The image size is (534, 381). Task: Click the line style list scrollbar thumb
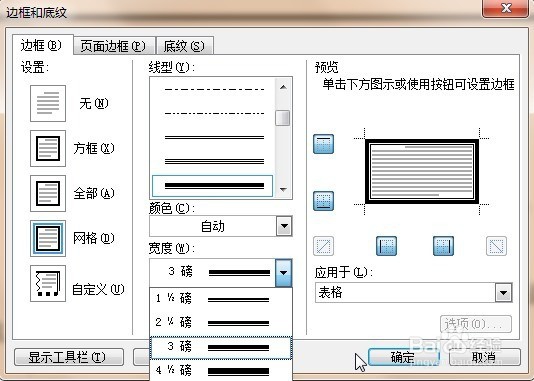pyautogui.click(x=283, y=118)
